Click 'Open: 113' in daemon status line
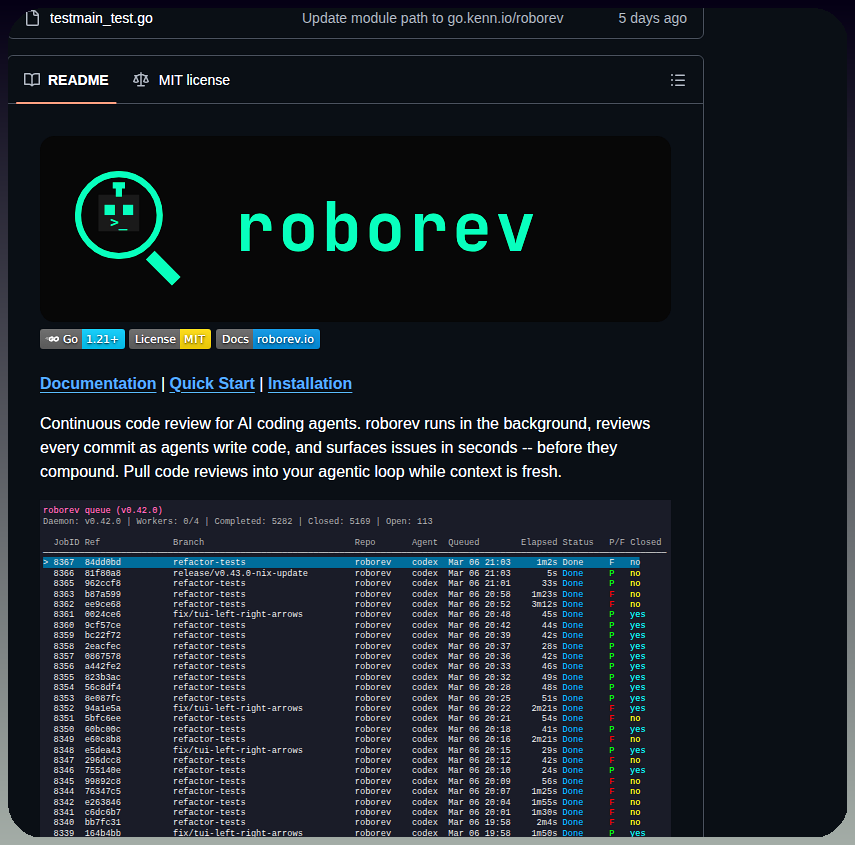Screen dimensions: 855x845 (409, 521)
